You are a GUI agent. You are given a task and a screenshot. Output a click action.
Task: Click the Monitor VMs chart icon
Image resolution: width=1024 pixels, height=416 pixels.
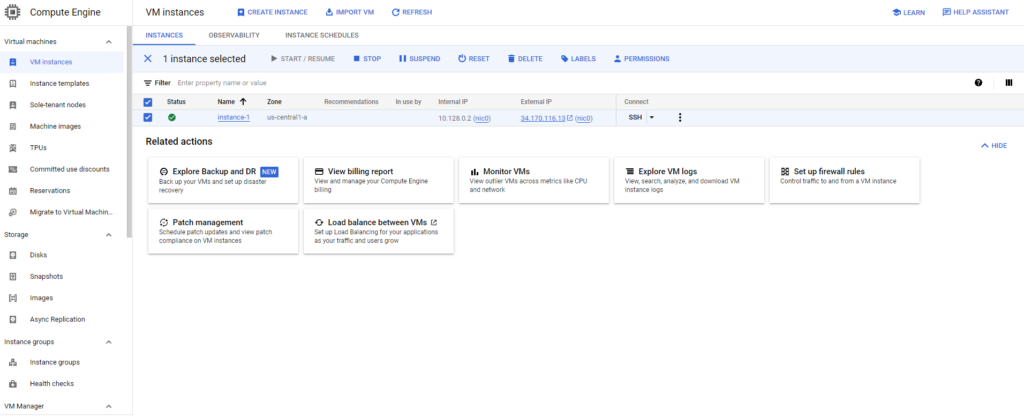click(x=475, y=172)
